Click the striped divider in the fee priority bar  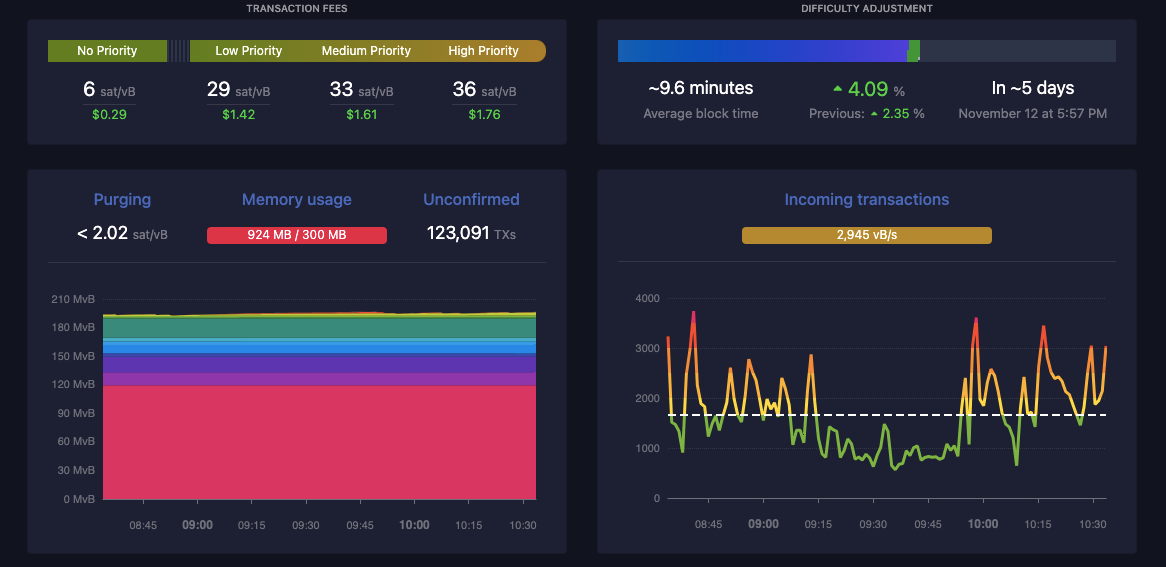pyautogui.click(x=178, y=51)
